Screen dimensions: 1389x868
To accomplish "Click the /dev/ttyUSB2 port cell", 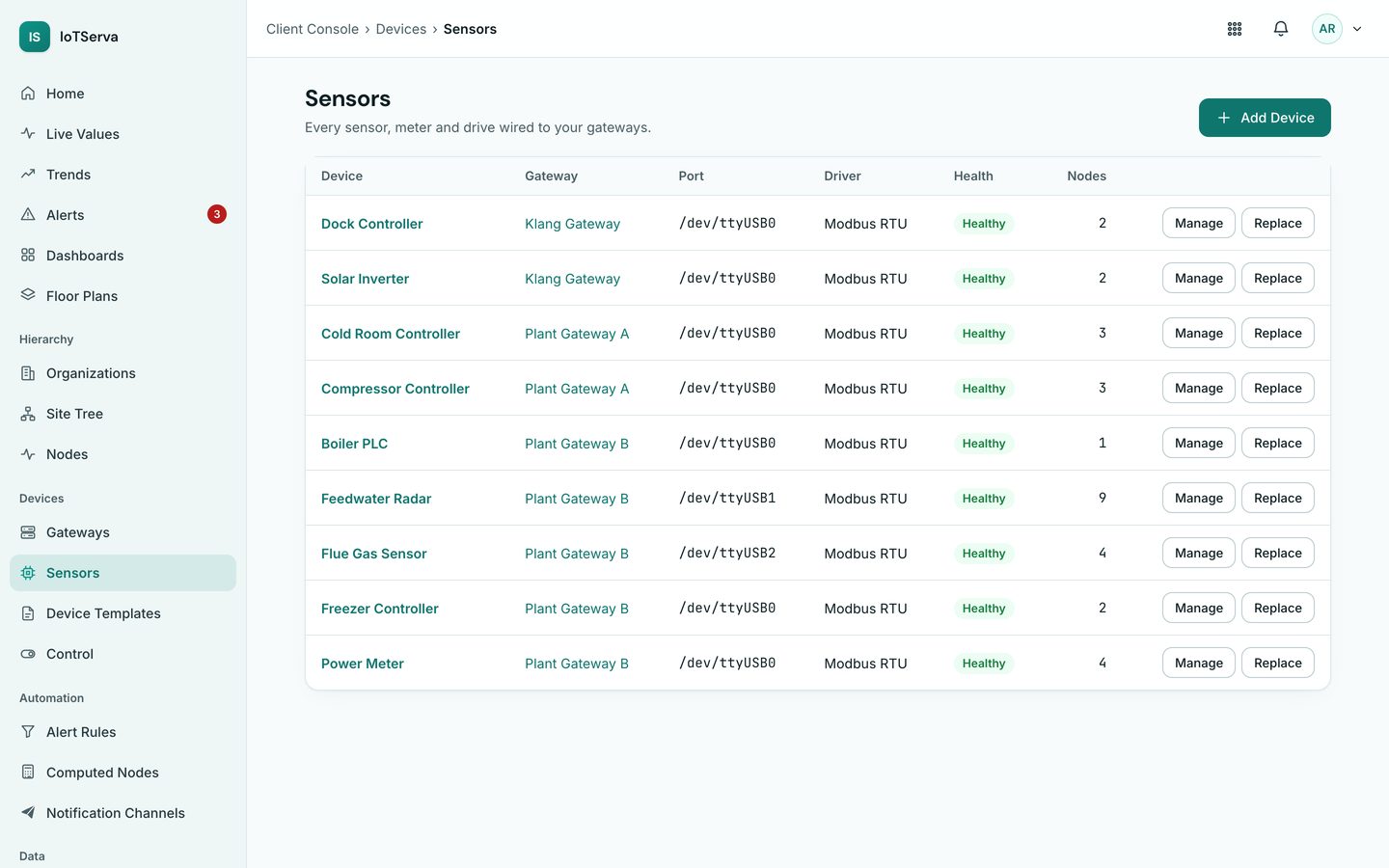I will click(x=727, y=553).
